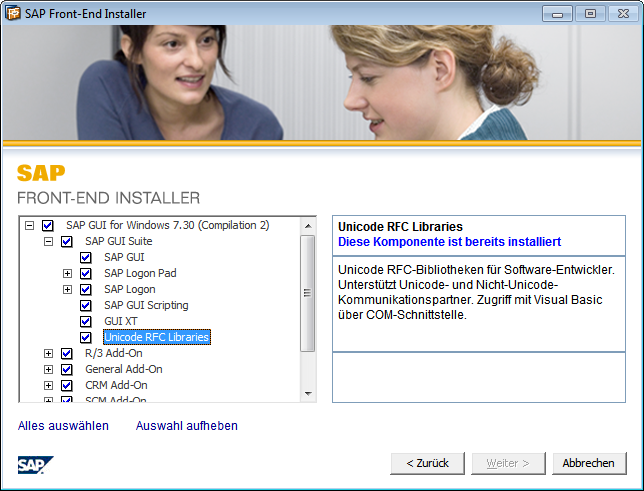Click the Alles auswählen link
The image size is (644, 491).
(63, 426)
